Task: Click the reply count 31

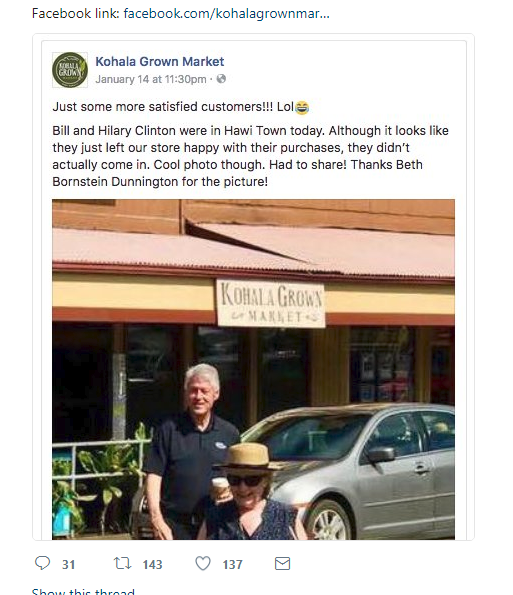Action: tap(69, 564)
